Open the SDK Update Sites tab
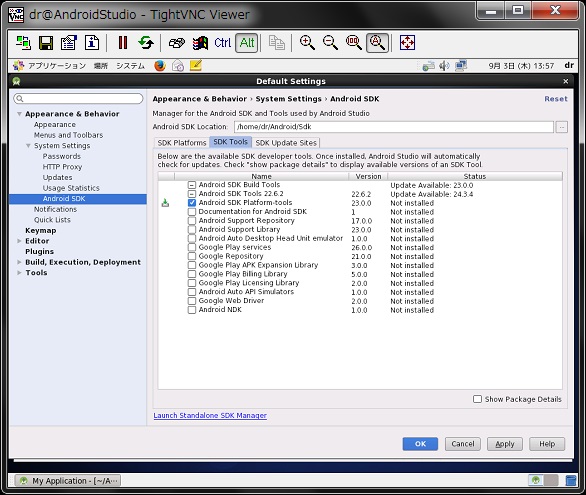The width and height of the screenshot is (586, 495). (x=286, y=143)
